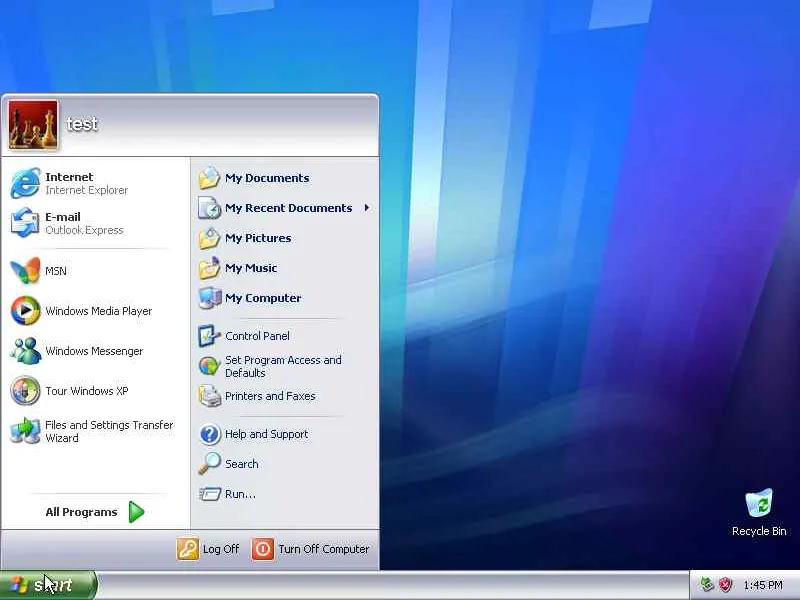The image size is (800, 600).
Task: Click the My Pictures folder icon
Action: [x=209, y=238]
